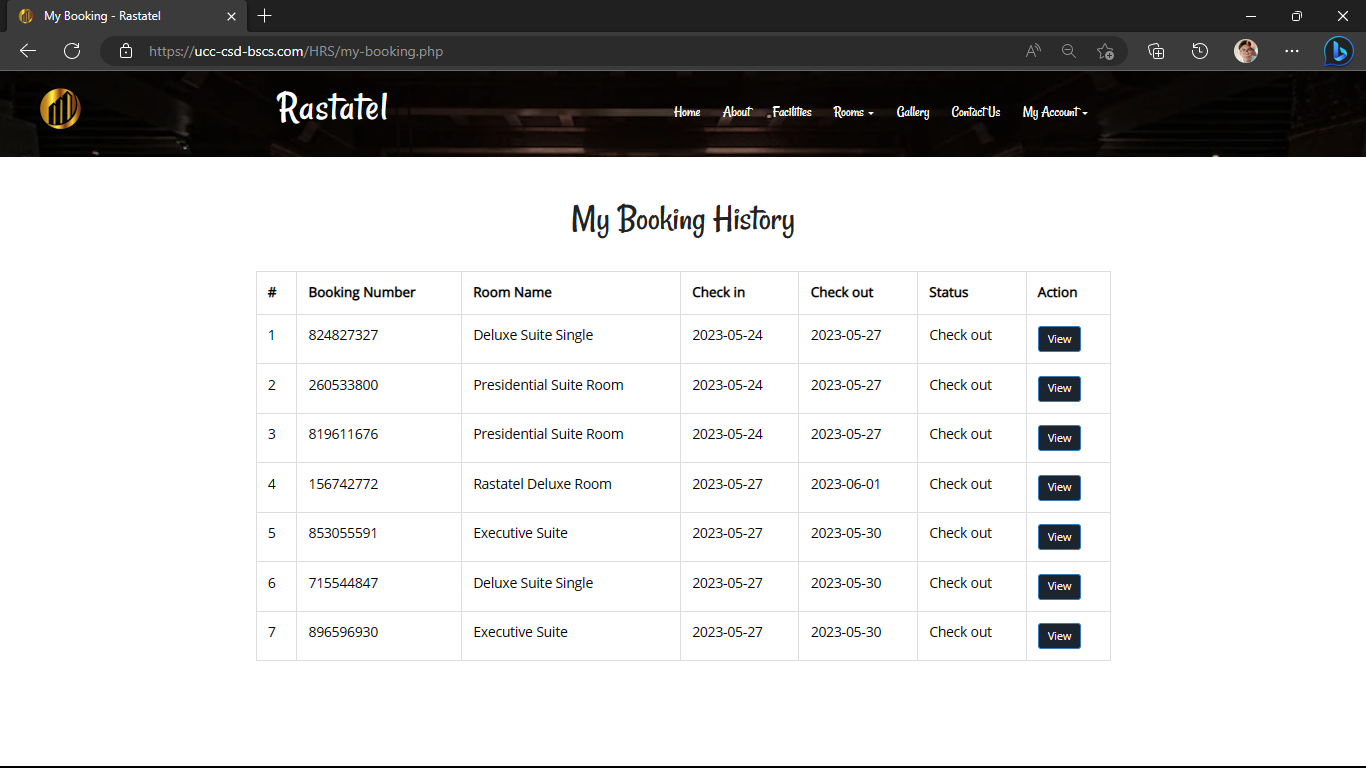Refresh the current page
Viewport: 1366px width, 768px height.
(71, 51)
